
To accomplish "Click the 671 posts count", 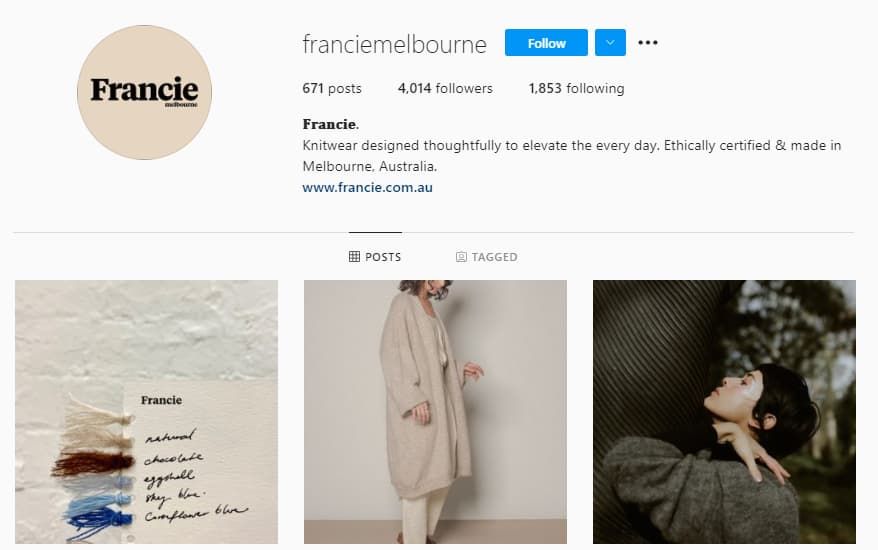I will 332,88.
